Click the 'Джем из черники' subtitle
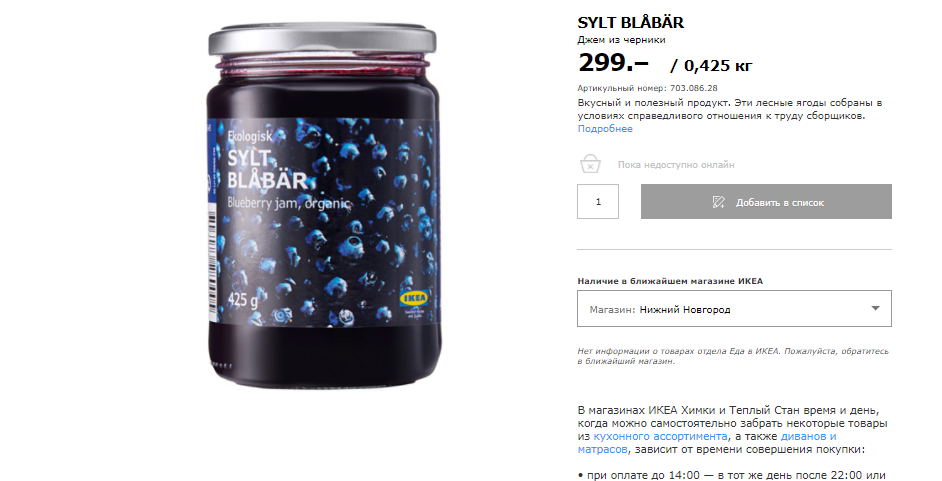The height and width of the screenshot is (481, 942). [x=621, y=40]
